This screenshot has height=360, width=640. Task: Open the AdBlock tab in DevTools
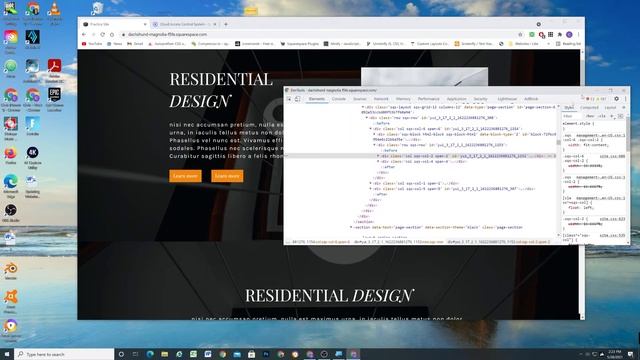point(531,99)
